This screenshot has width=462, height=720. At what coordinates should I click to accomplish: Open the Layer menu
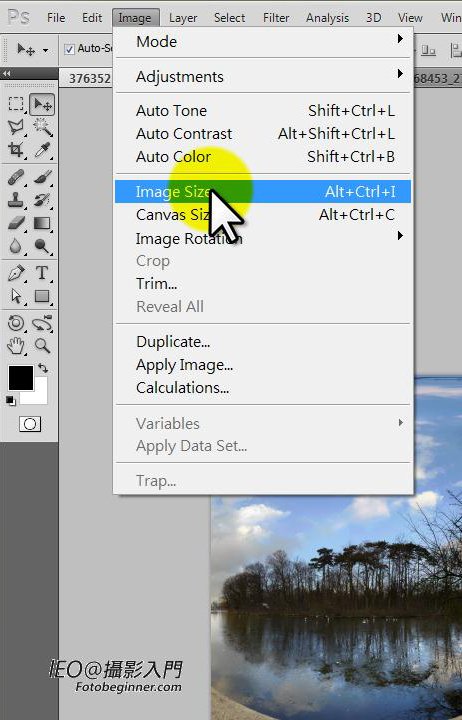coord(183,18)
